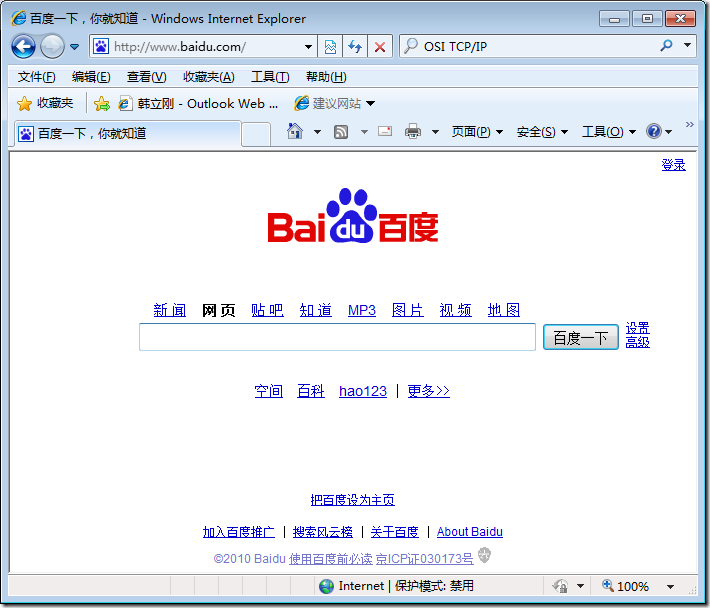This screenshot has height=608, width=710.
Task: Click the shield icon after 京ICP证030173号
Action: click(484, 555)
